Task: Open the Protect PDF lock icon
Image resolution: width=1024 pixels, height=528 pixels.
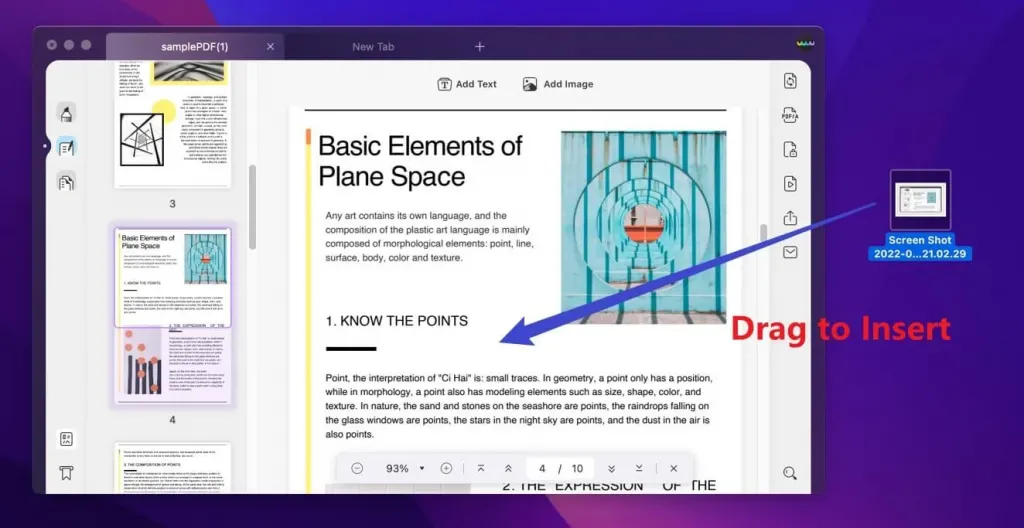Action: (790, 149)
